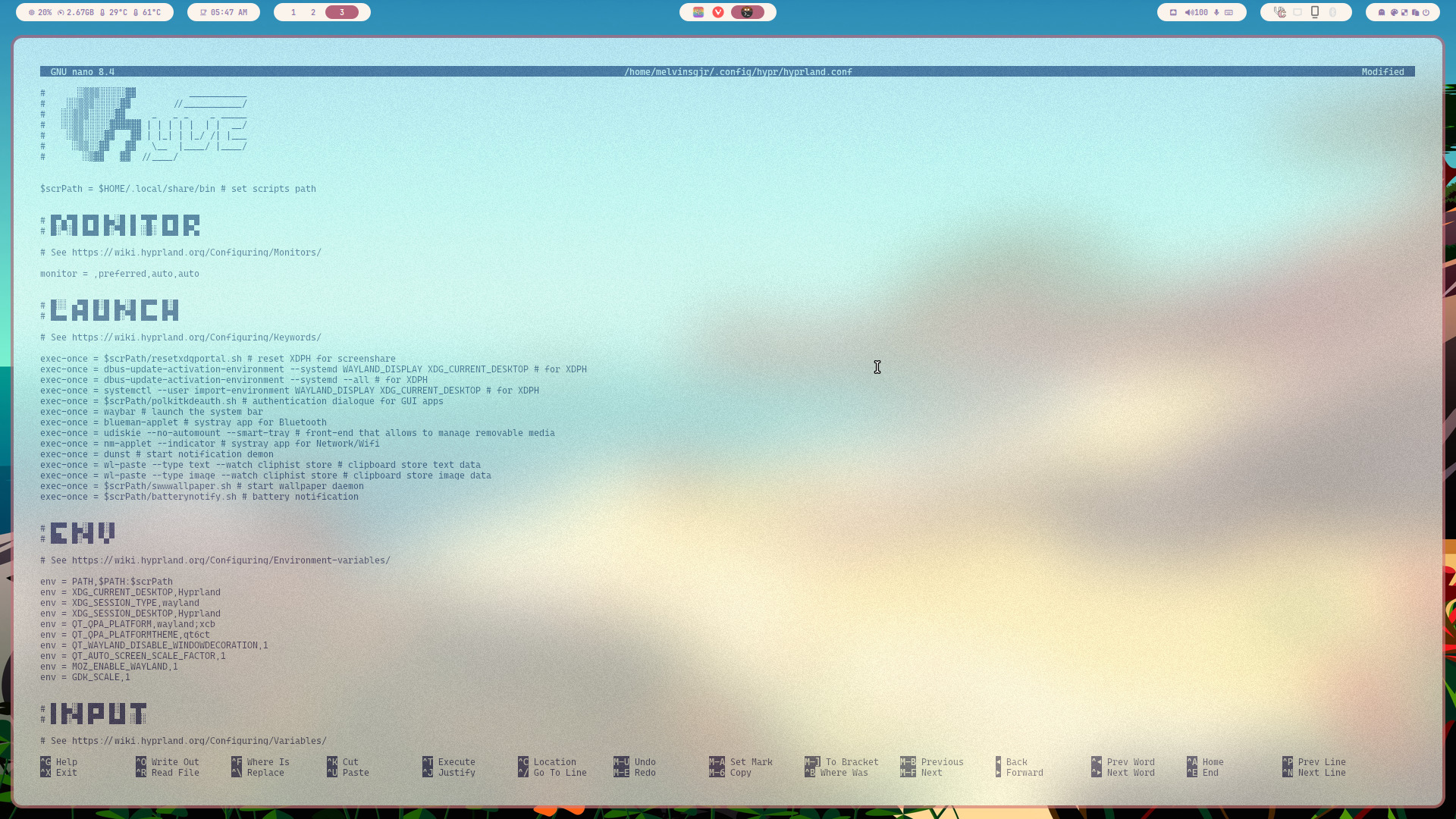Click the Bluetooth tray icon

tap(1332, 12)
